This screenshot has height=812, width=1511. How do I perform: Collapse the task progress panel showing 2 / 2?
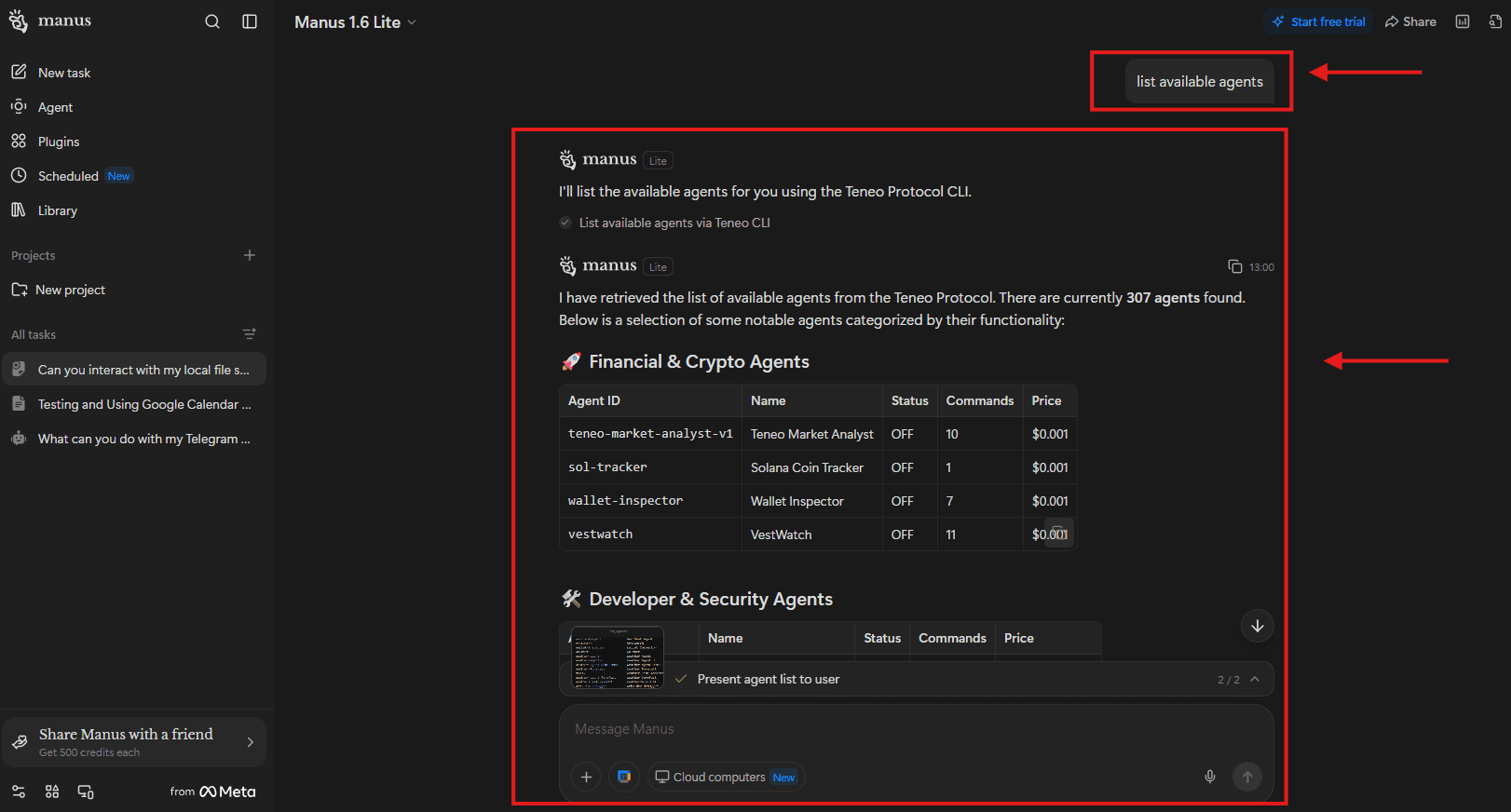1255,679
